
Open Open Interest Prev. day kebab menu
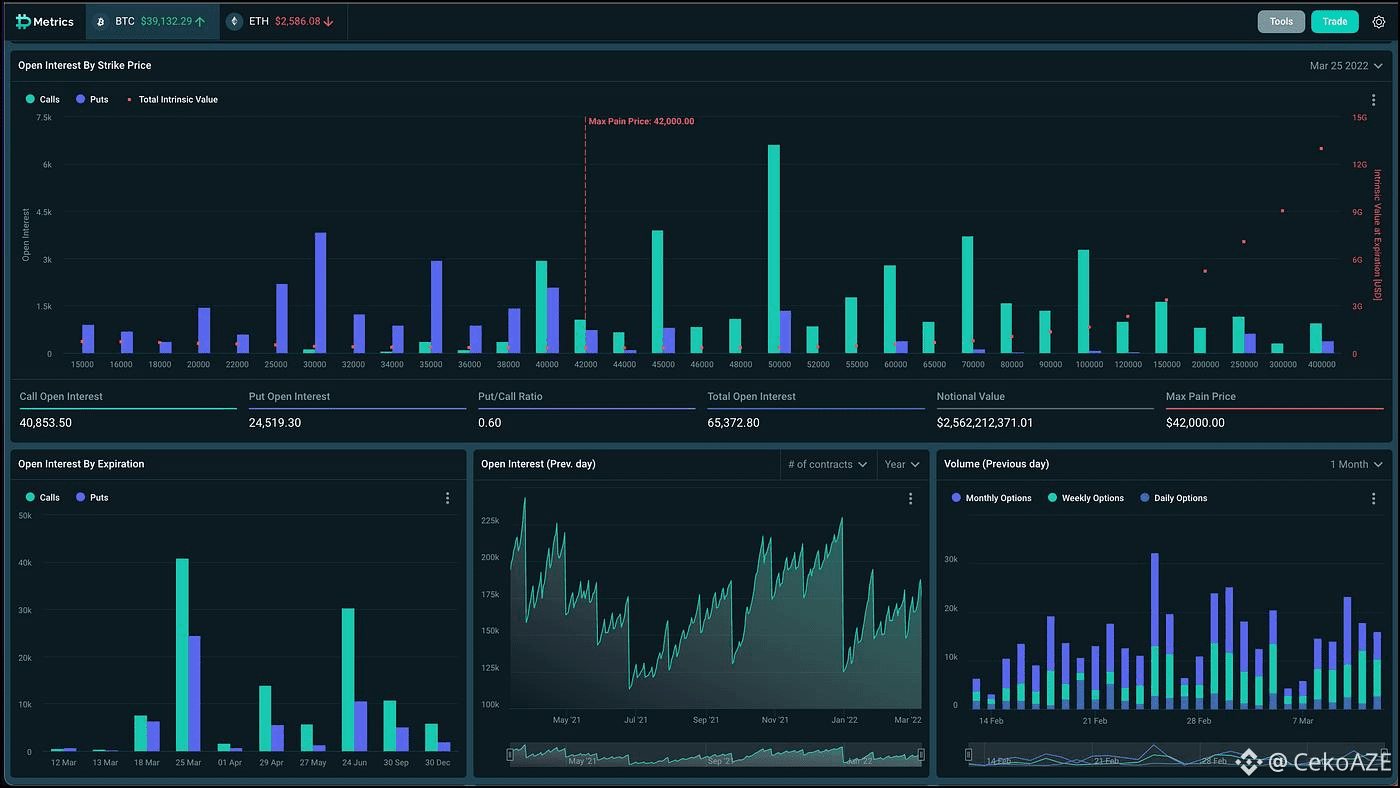pos(910,498)
